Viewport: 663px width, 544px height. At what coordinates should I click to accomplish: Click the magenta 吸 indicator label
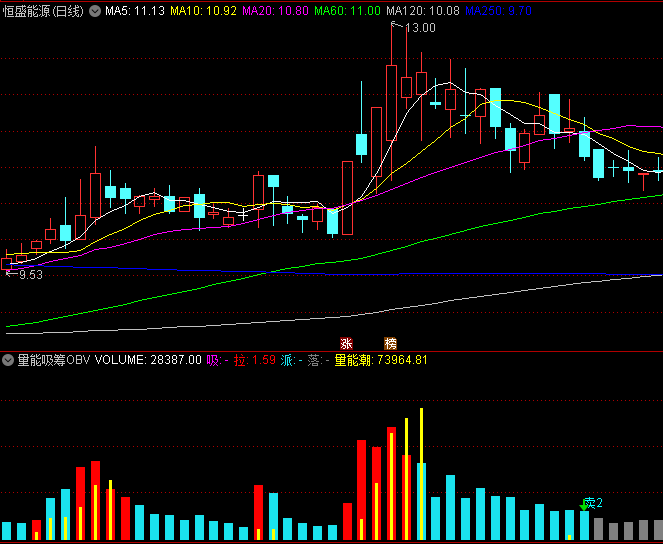213,360
